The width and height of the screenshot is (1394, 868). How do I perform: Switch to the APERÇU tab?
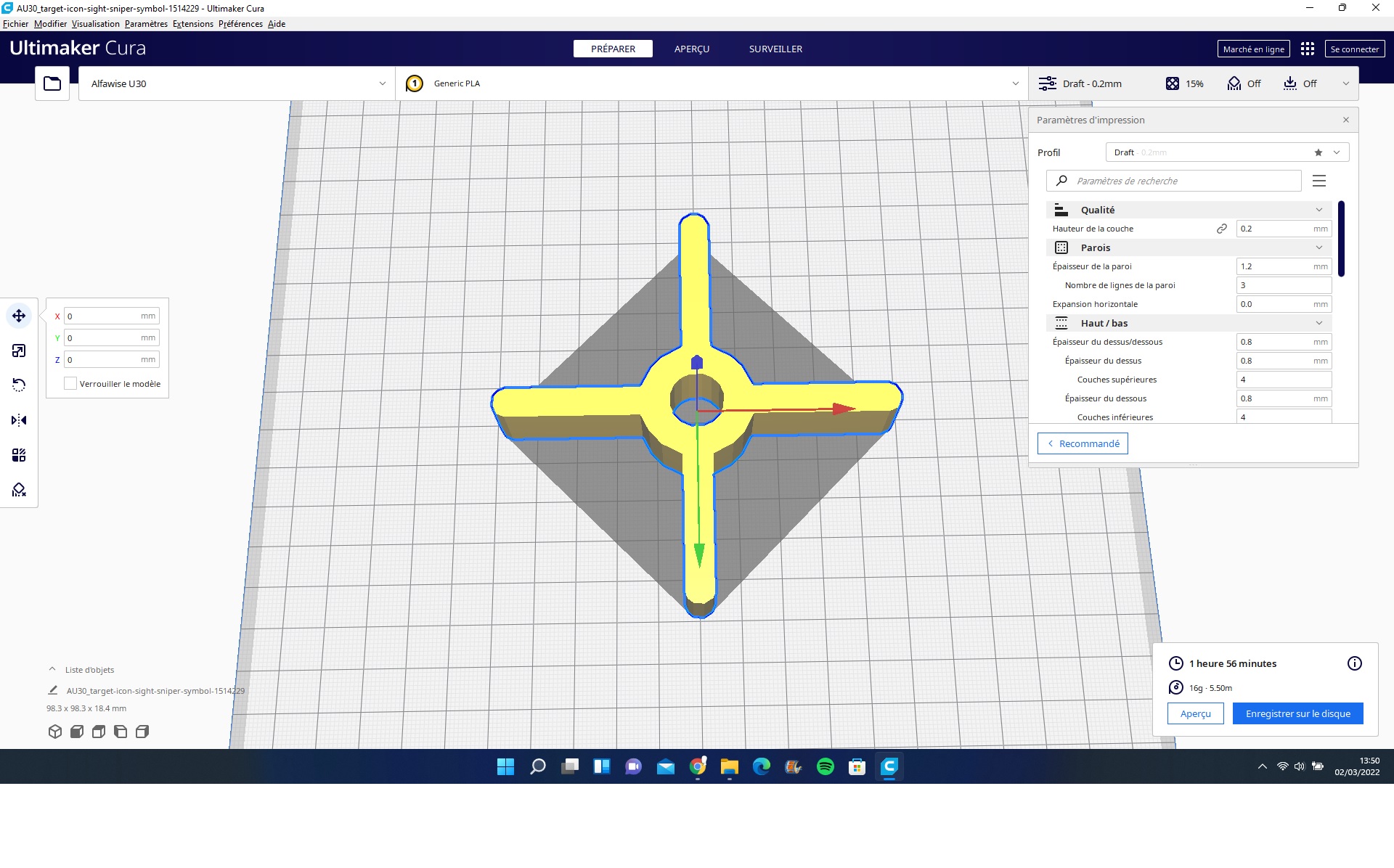click(x=691, y=49)
